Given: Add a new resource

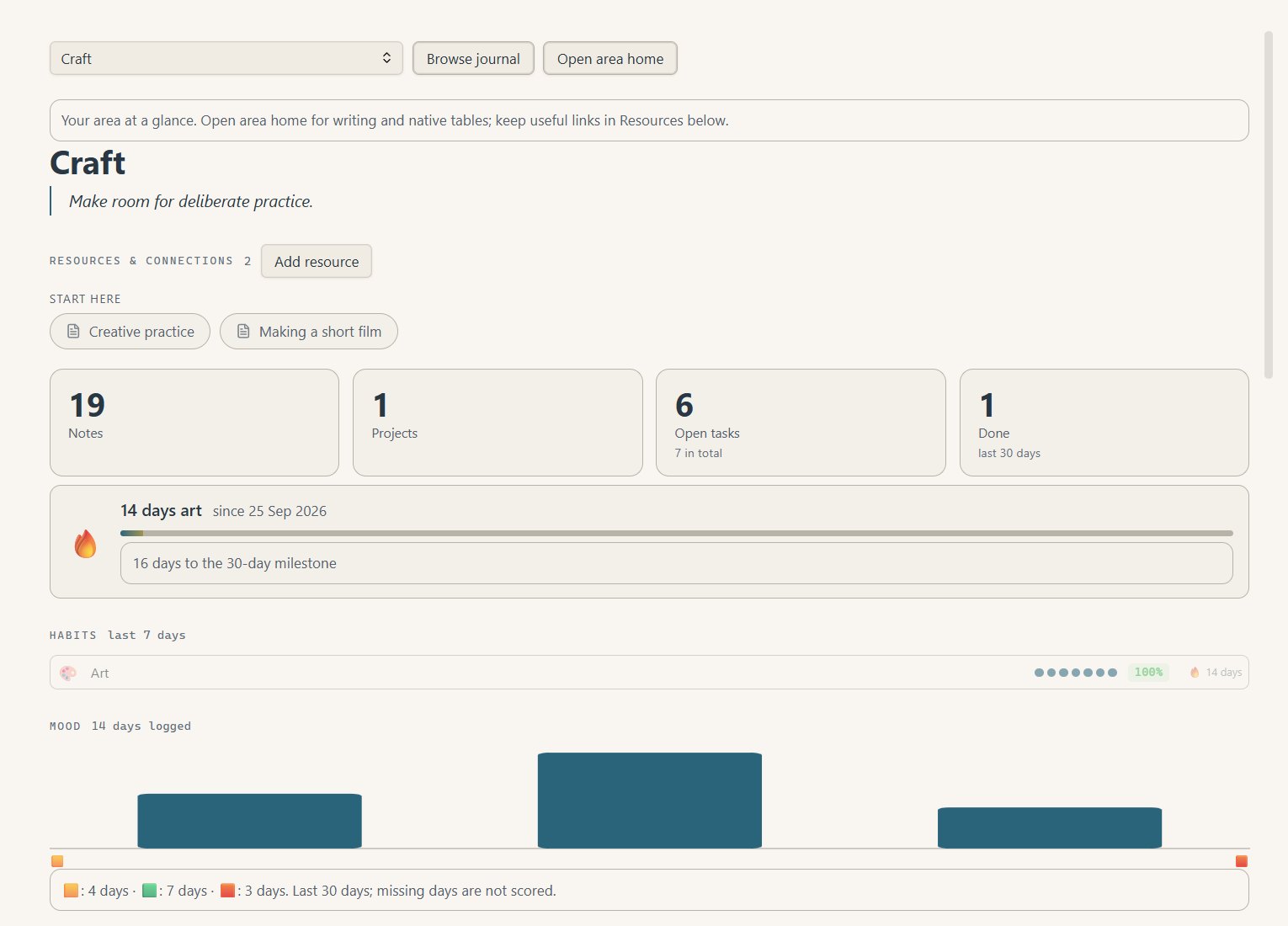Looking at the screenshot, I should click(x=317, y=261).
